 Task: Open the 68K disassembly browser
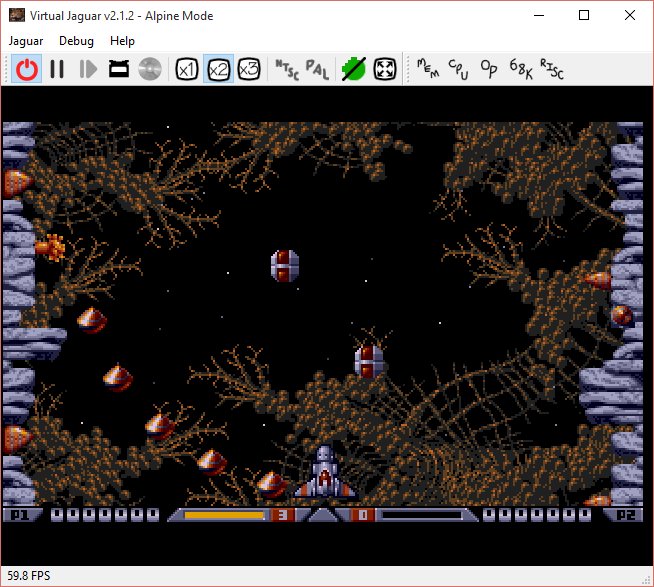521,69
